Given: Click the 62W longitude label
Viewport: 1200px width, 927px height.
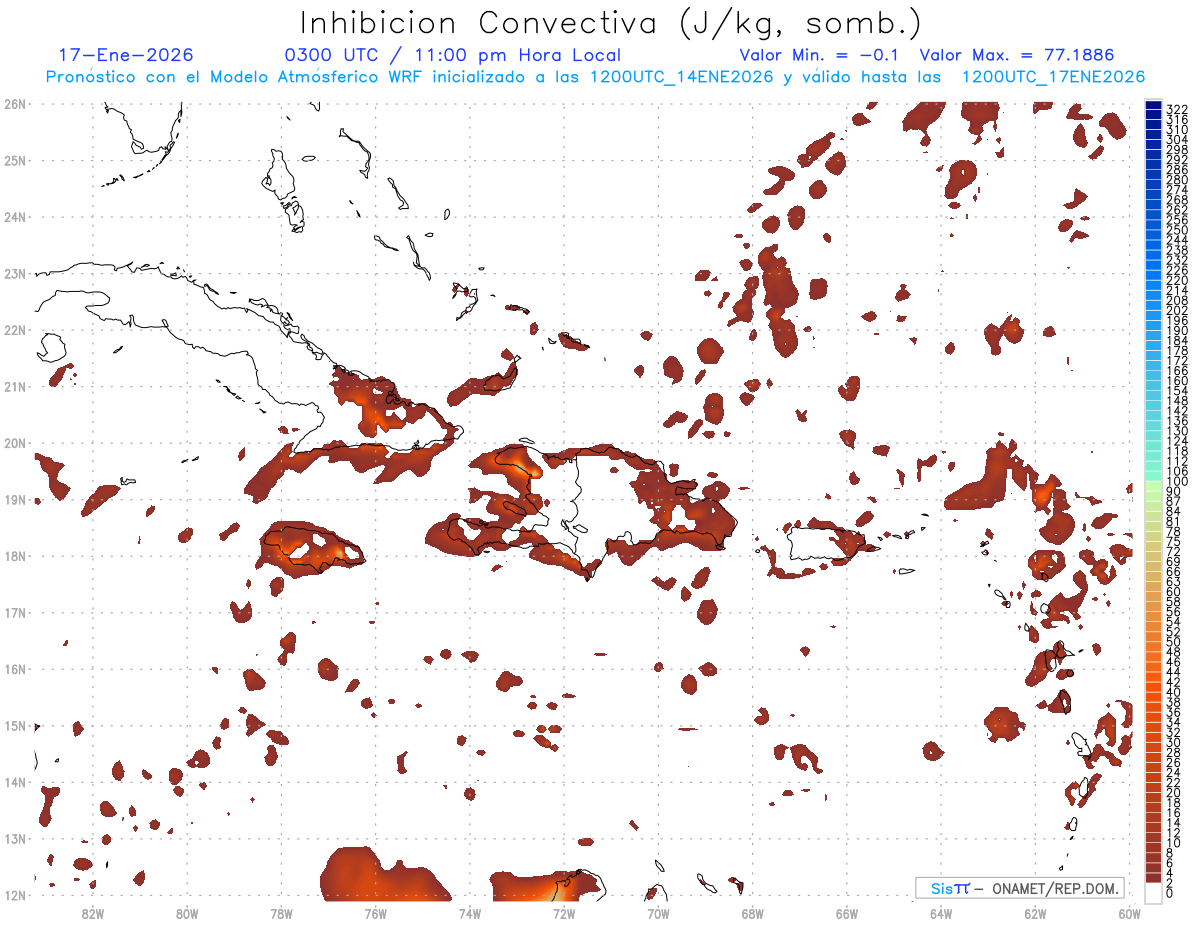Looking at the screenshot, I should pyautogui.click(x=1035, y=913).
